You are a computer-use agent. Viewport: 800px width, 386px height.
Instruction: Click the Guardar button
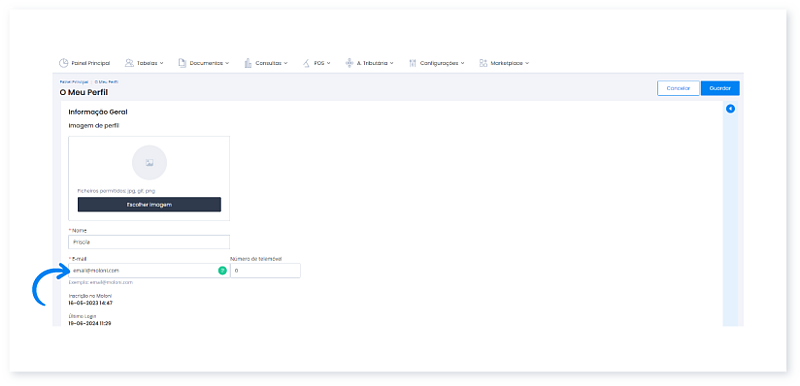720,88
